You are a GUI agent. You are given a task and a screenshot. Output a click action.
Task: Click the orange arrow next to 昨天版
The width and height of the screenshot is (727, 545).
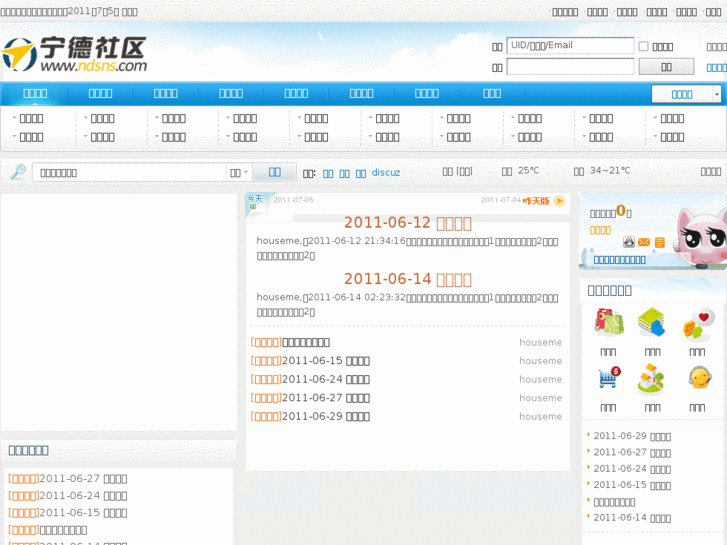[559, 201]
